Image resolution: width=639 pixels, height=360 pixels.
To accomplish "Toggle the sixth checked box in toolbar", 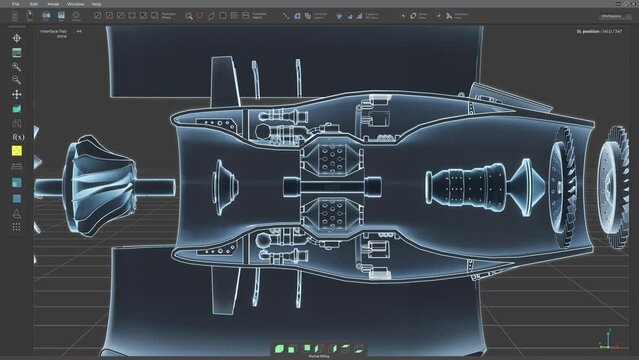I will (154, 15).
